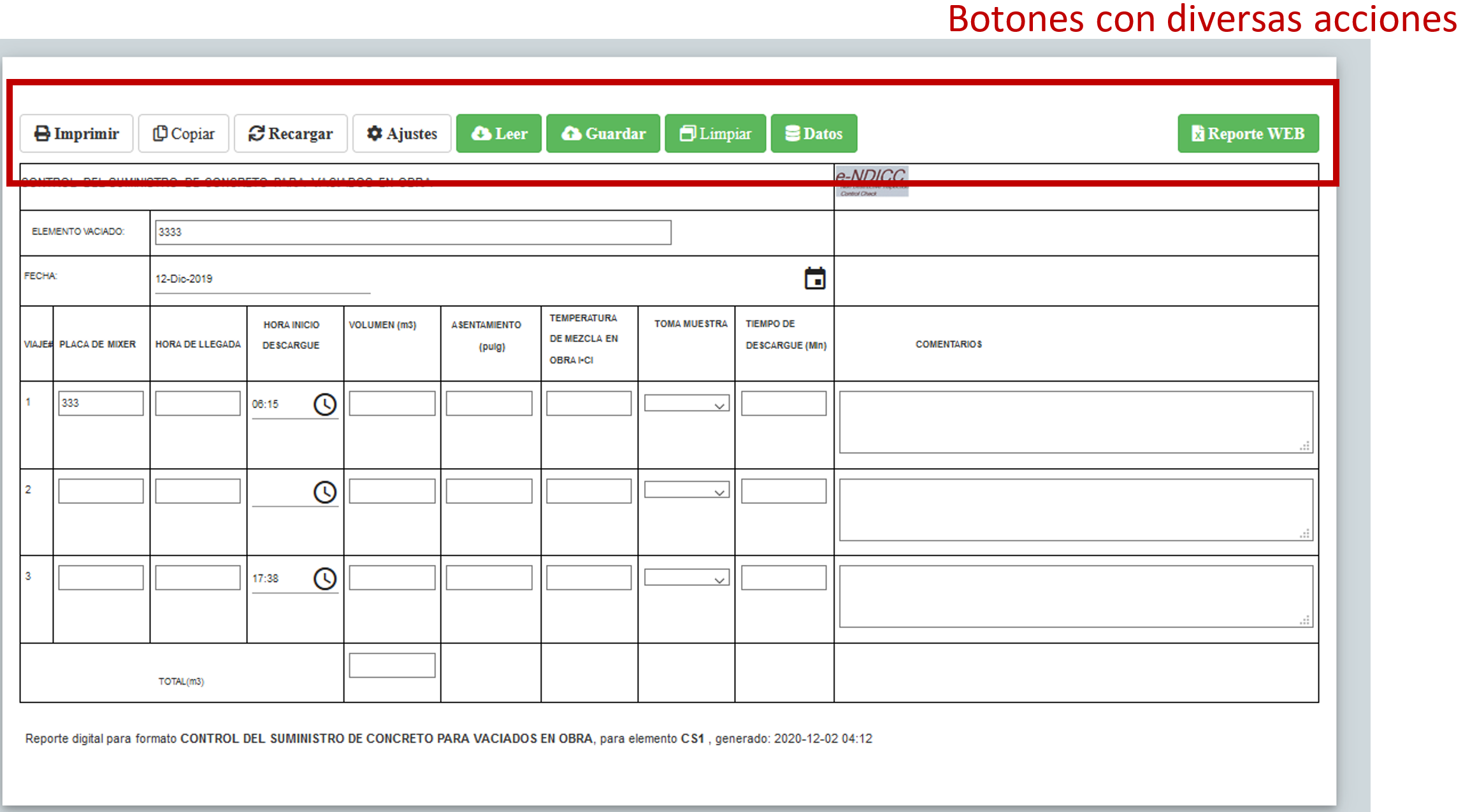1463x812 pixels.
Task: Click the Elemento Vaciado input field
Action: tap(413, 232)
